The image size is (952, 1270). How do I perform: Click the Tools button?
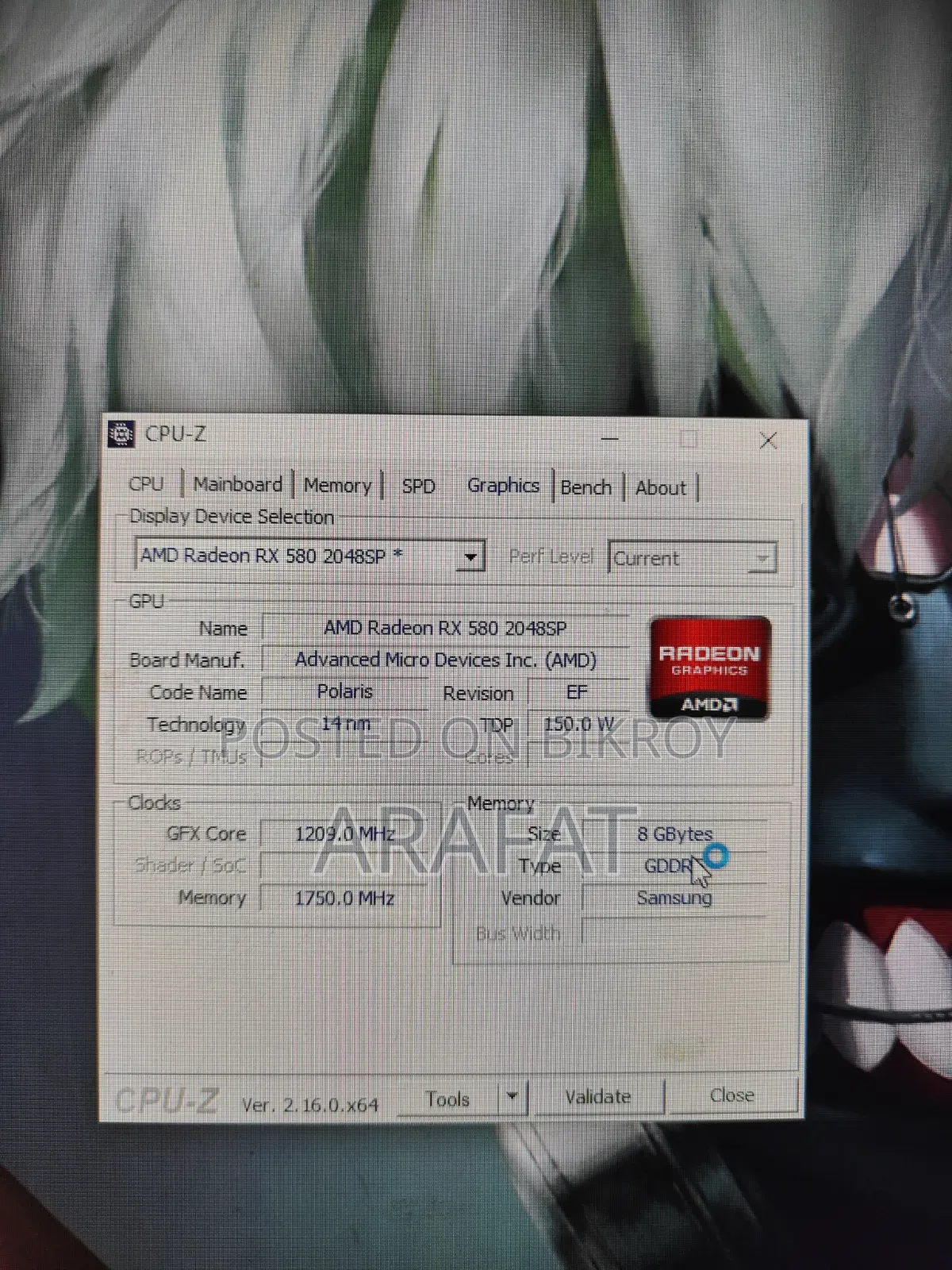447,1099
